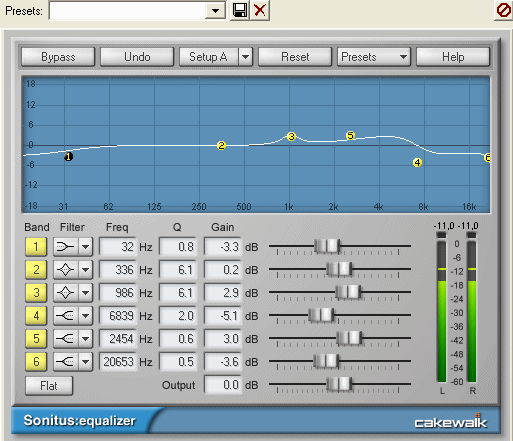This screenshot has height=441, width=513.
Task: Click band 1 Q field showing 0.8
Action: pos(178,247)
